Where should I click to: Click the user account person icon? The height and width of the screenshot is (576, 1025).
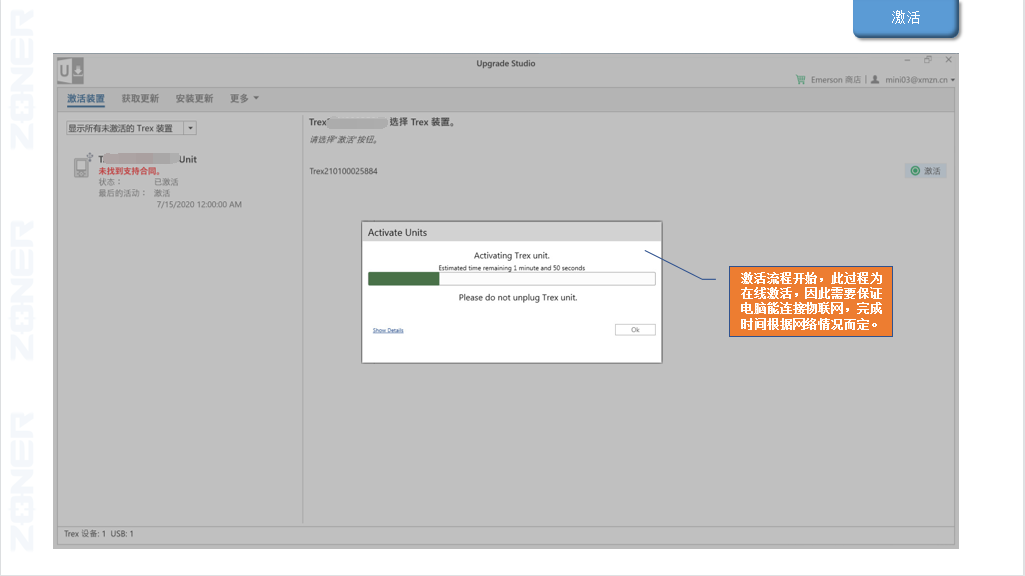pos(874,80)
